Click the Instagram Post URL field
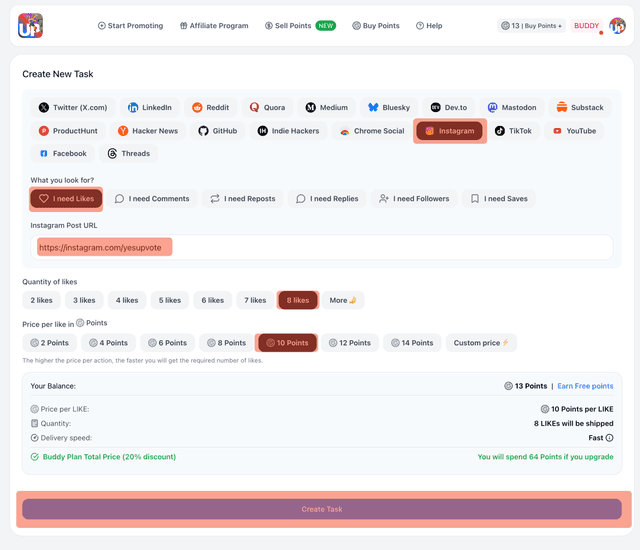Viewport: 640px width, 550px height. coord(321,247)
